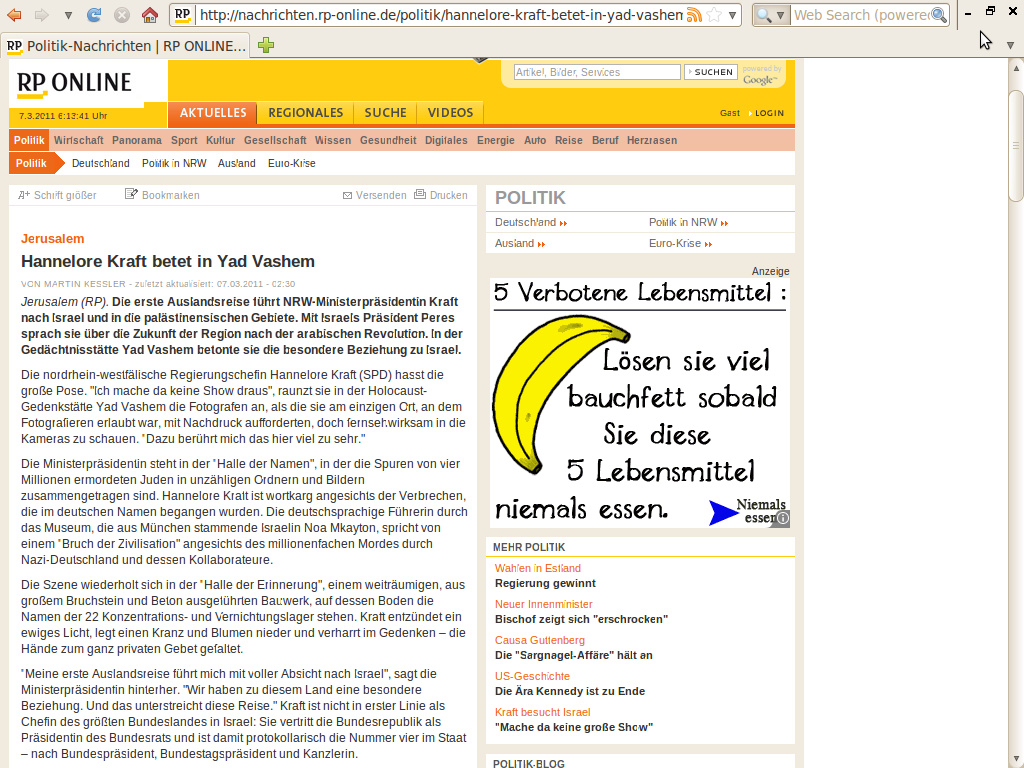The image size is (1024, 768).
Task: Select Digitales in the section menu
Action: click(446, 140)
